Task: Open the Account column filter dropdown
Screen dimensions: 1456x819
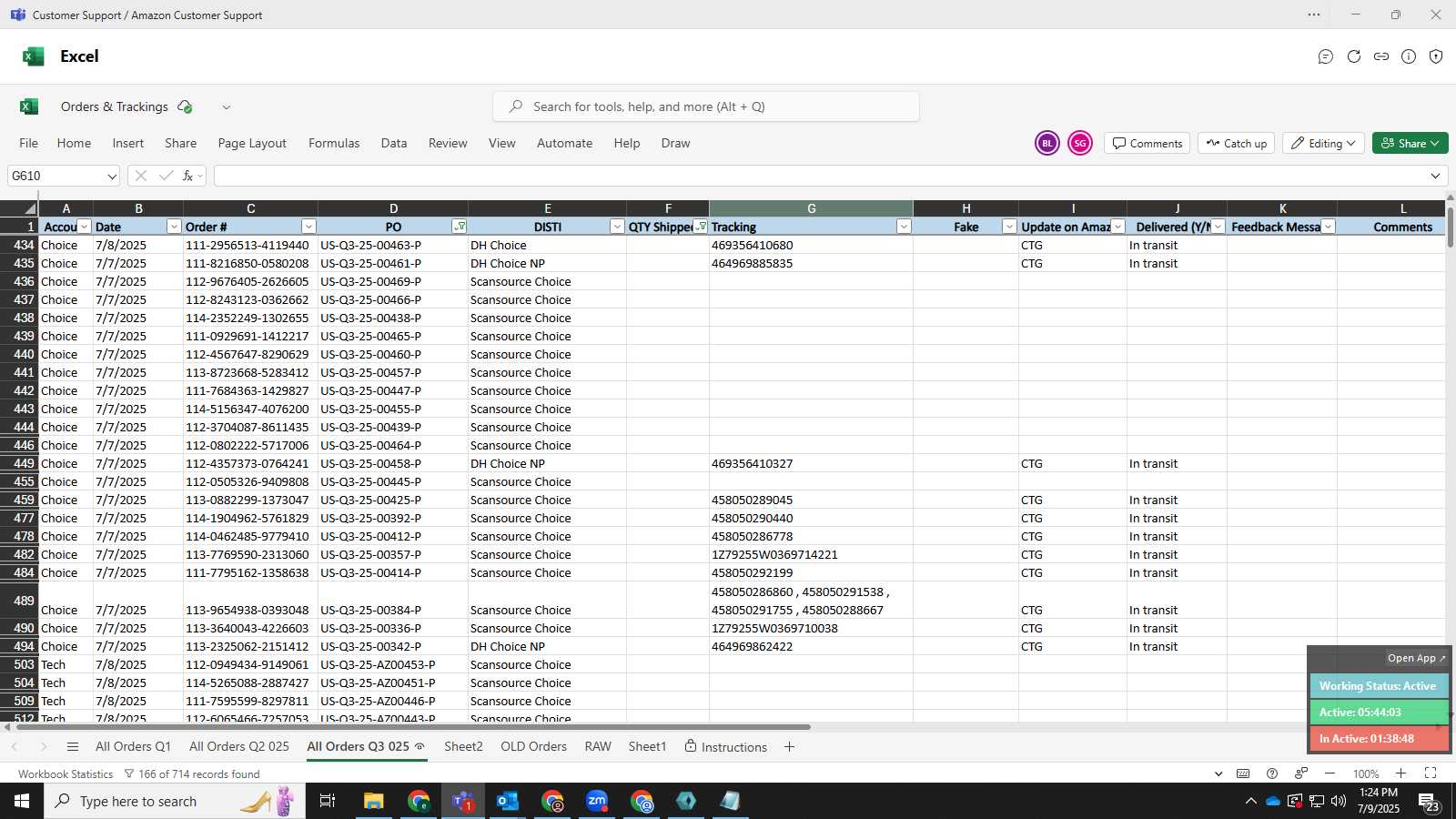Action: point(85,227)
